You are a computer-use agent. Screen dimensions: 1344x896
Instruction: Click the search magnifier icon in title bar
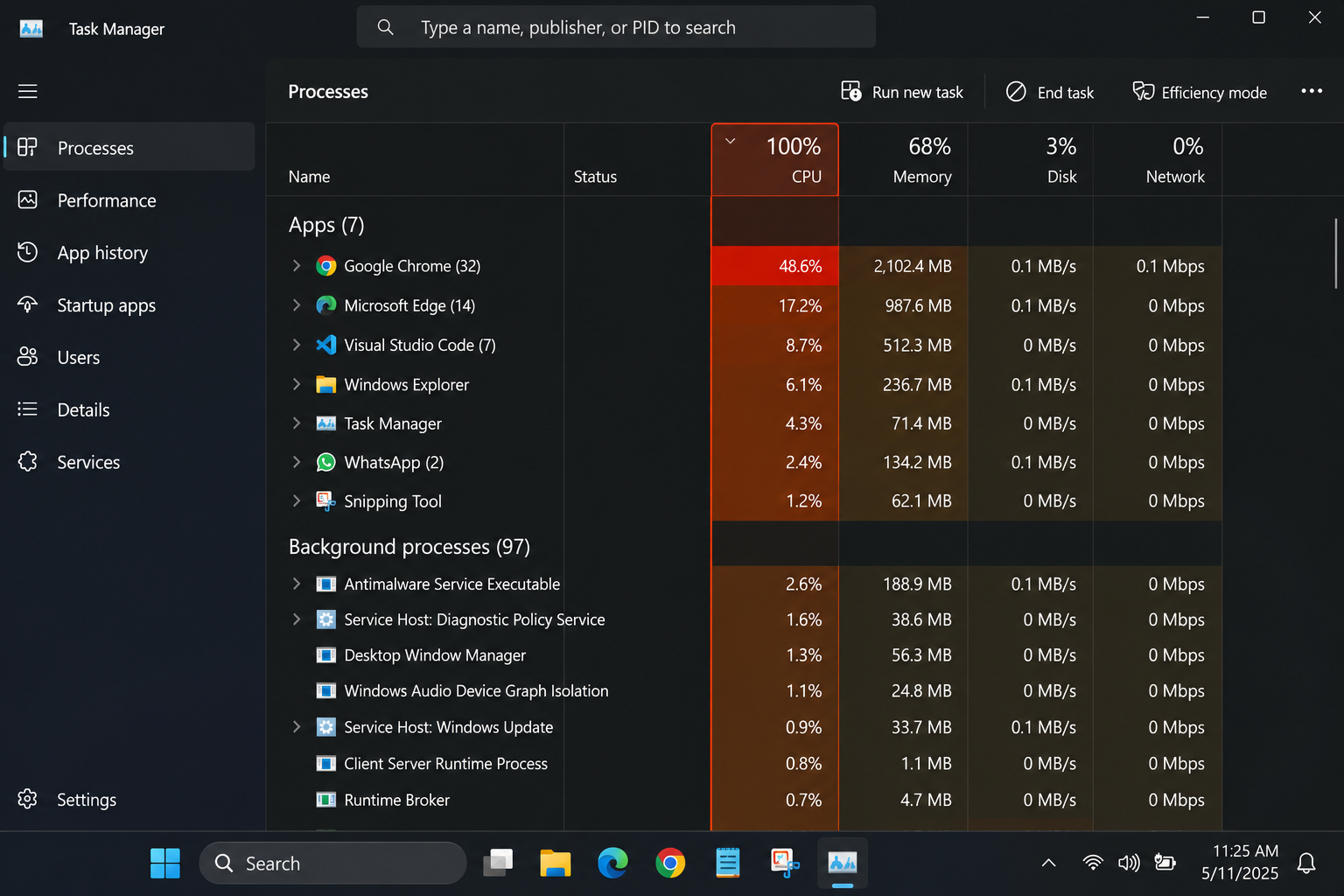point(385,27)
